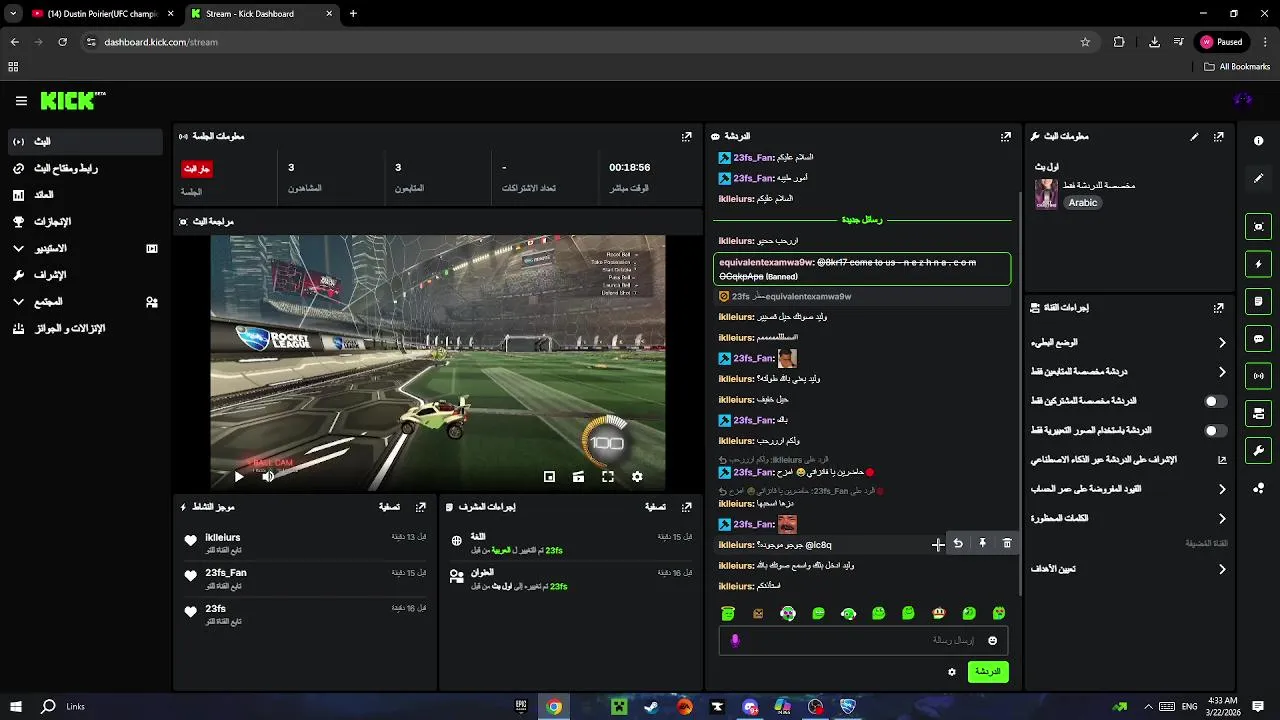The width and height of the screenshot is (1280, 720).
Task: Open the Steam icon in Windows taskbar
Action: click(652, 706)
